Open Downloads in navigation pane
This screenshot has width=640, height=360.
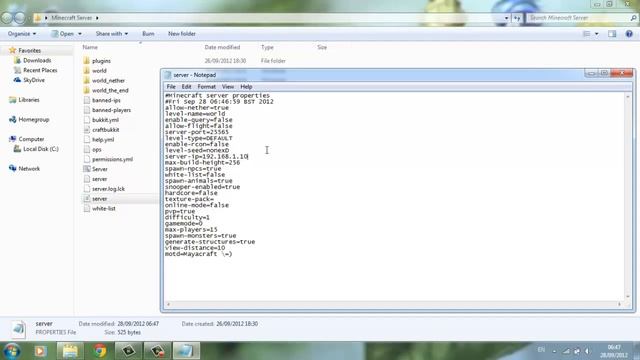[x=37, y=60]
